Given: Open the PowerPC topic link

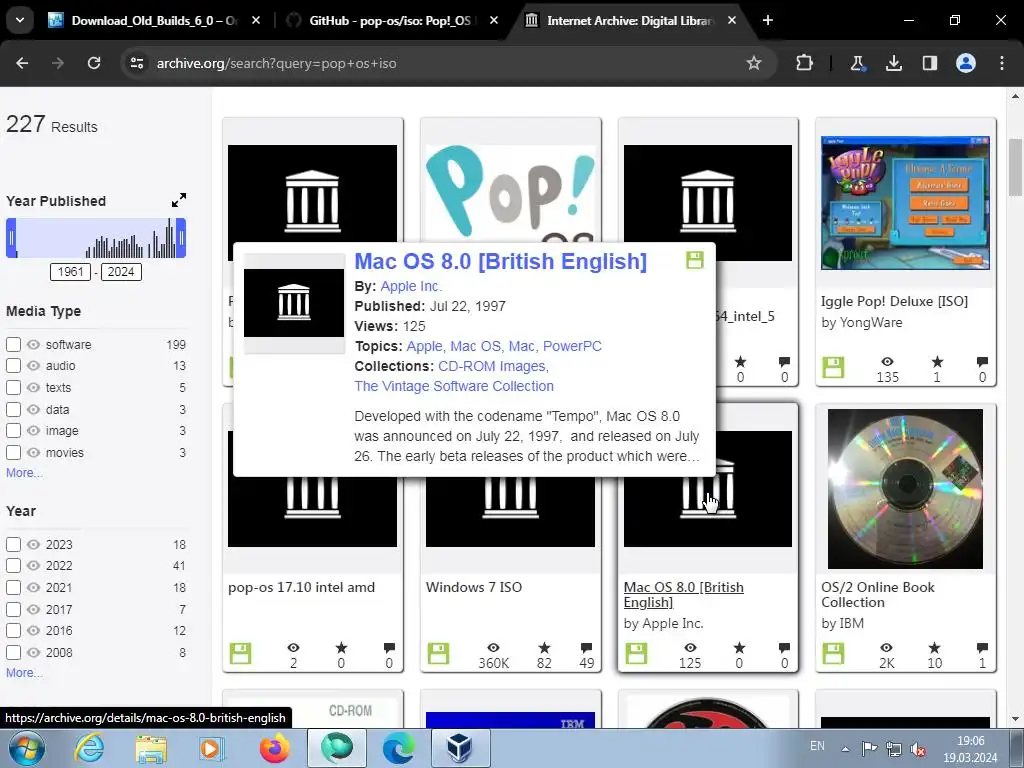Looking at the screenshot, I should pyautogui.click(x=572, y=346).
